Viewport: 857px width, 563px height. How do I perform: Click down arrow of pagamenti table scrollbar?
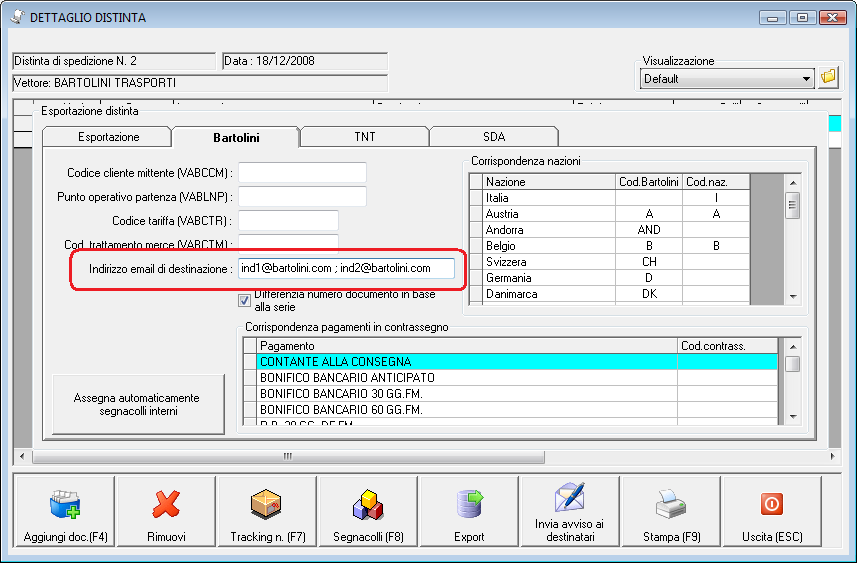pos(793,417)
